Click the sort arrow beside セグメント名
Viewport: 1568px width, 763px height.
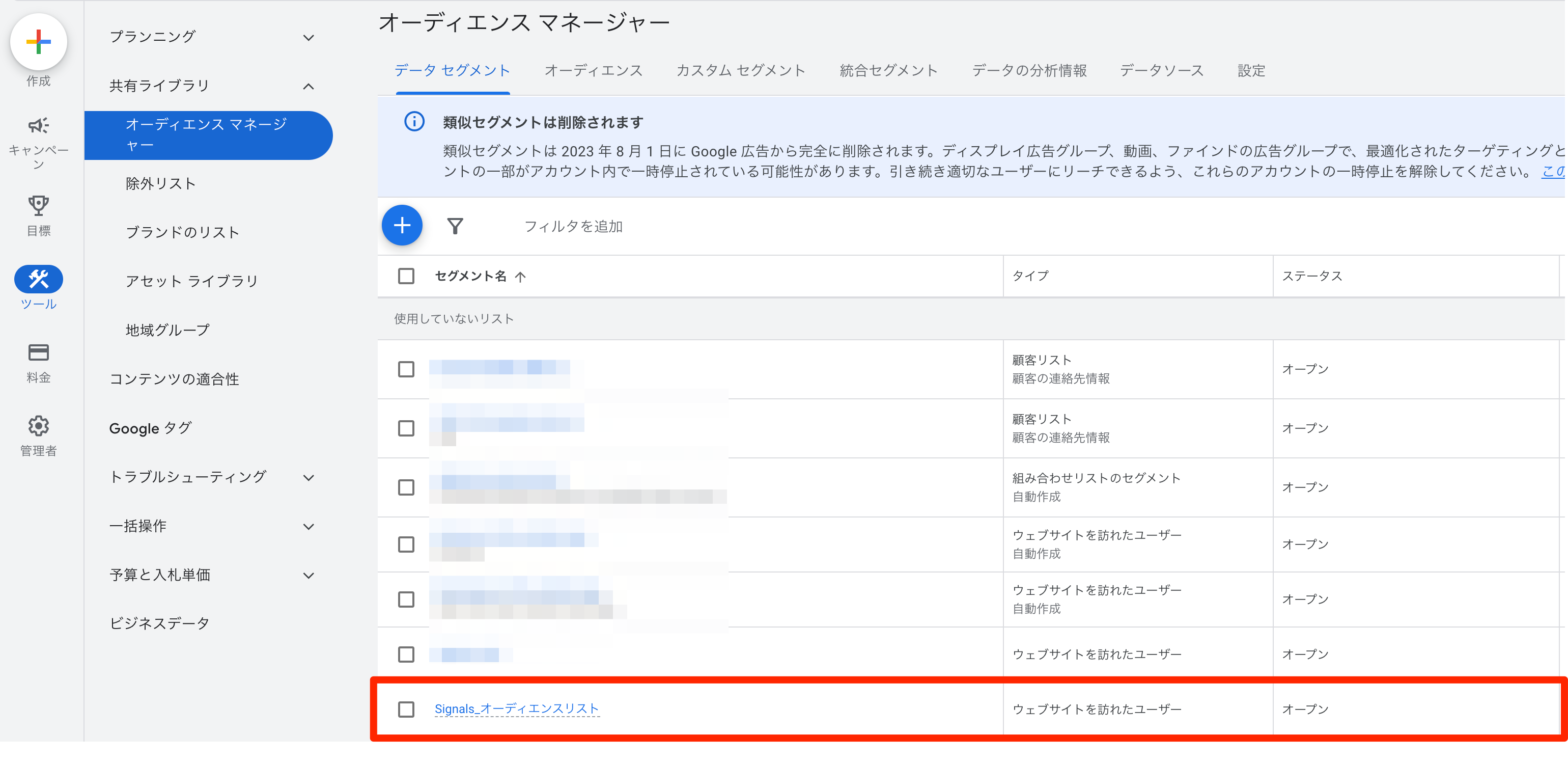(520, 277)
